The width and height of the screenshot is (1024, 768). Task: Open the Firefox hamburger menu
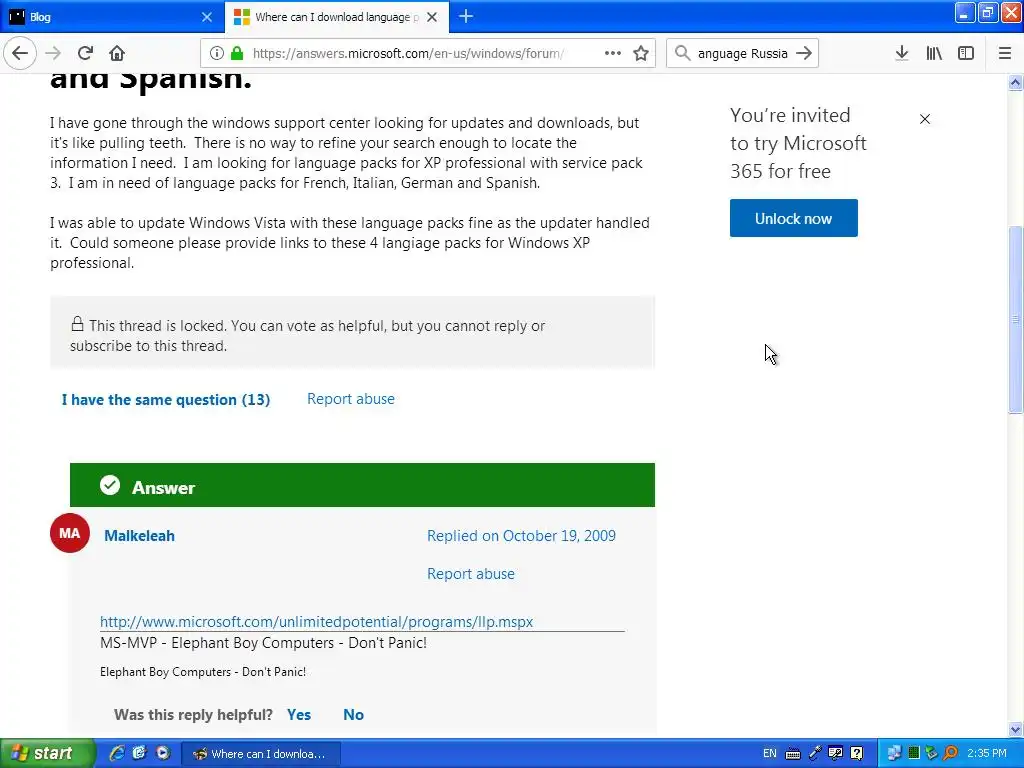click(1004, 54)
